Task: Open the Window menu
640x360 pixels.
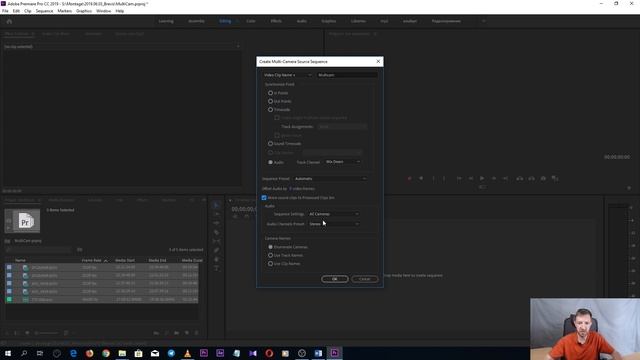Action: (103, 11)
